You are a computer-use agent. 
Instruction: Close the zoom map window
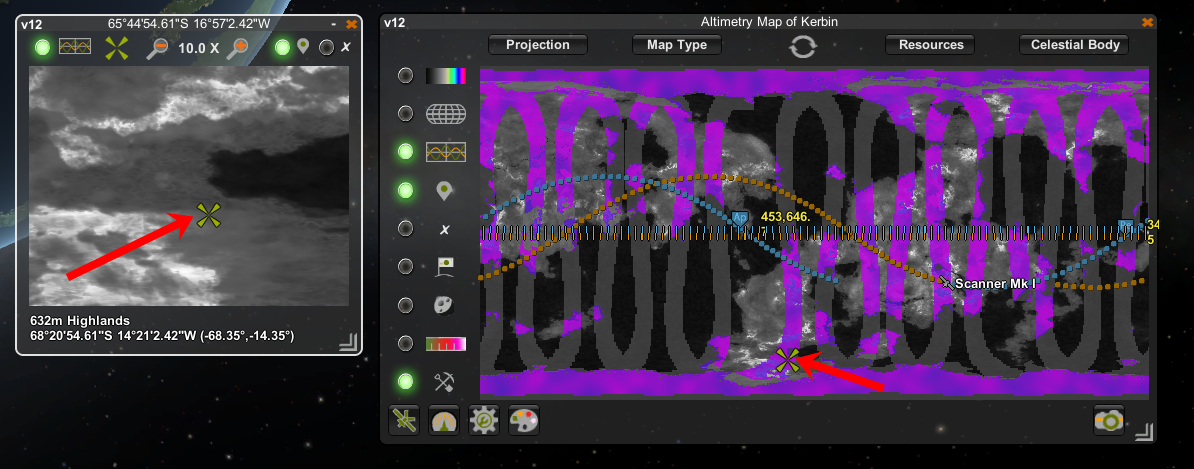coord(351,24)
